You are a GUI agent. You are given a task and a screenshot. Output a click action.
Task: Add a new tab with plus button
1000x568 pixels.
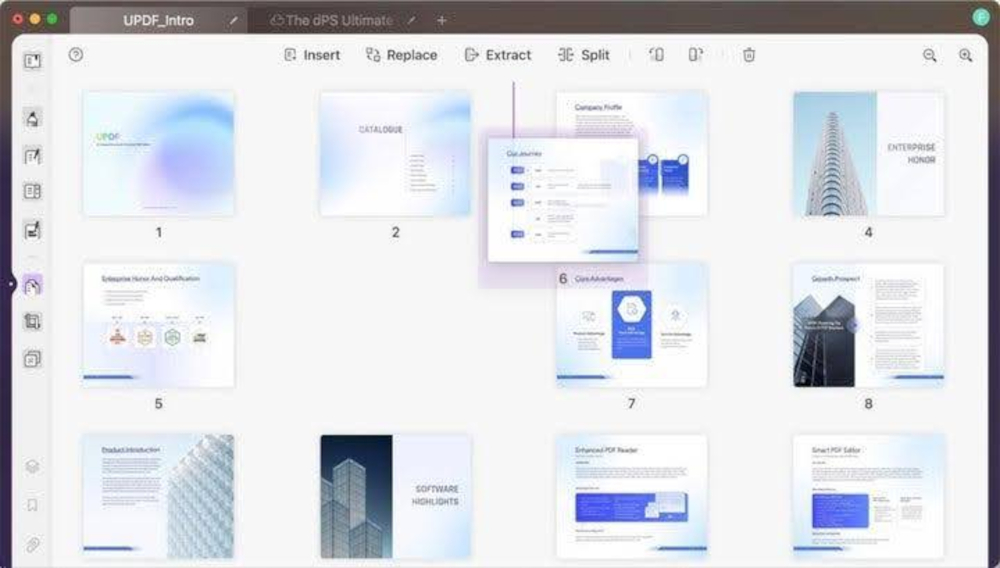pos(442,20)
